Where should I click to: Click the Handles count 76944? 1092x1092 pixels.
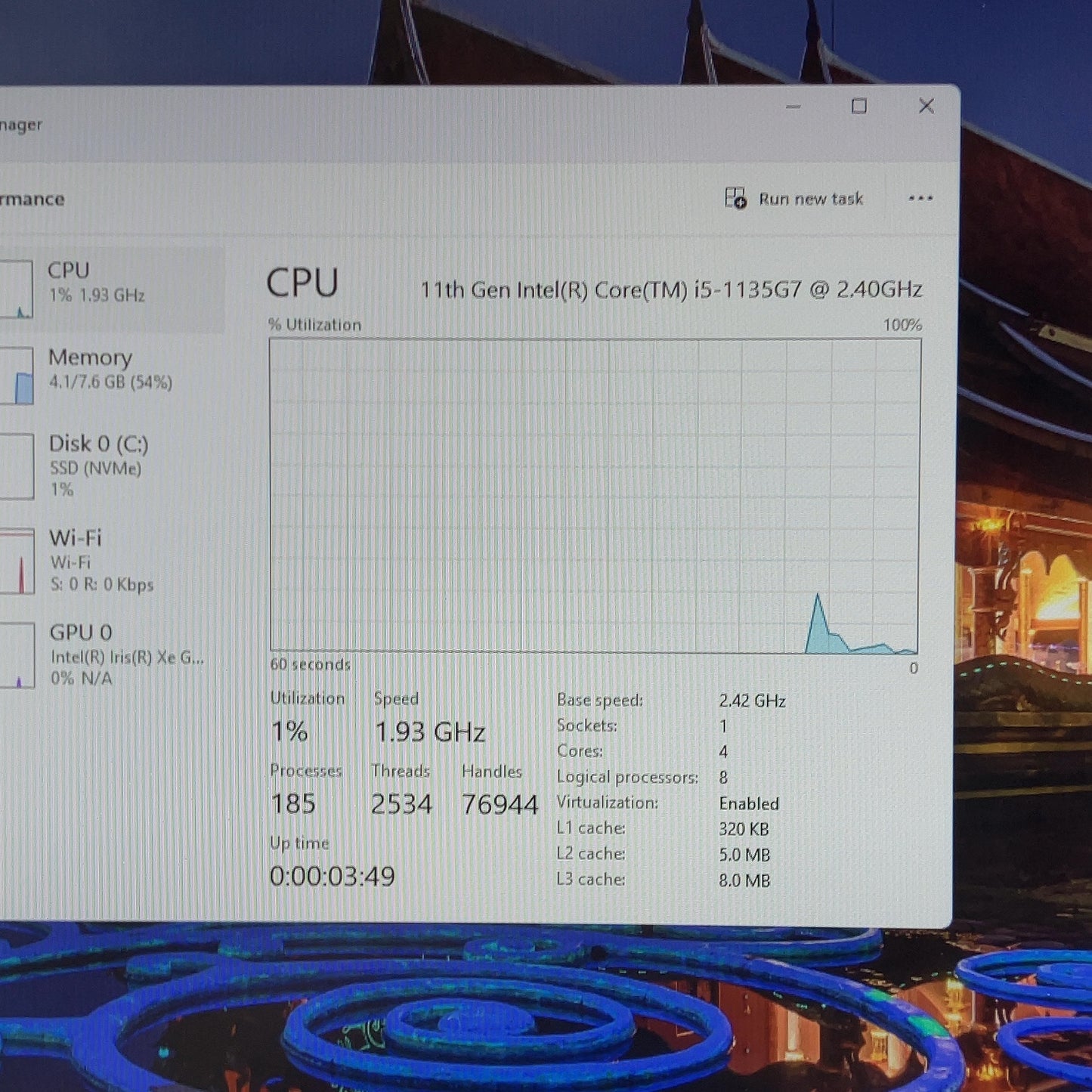point(500,805)
